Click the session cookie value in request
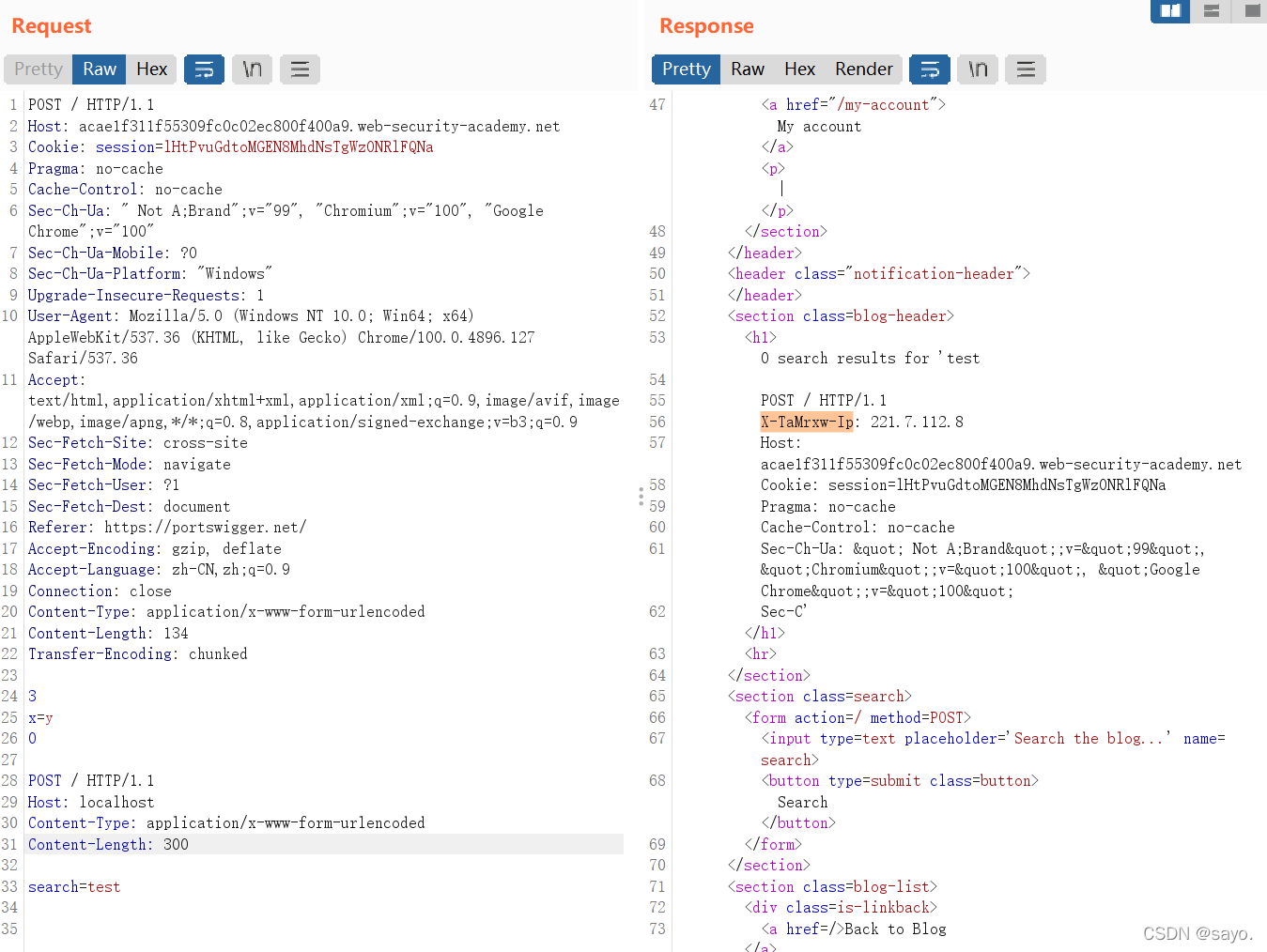This screenshot has height=952, width=1267. [x=299, y=146]
